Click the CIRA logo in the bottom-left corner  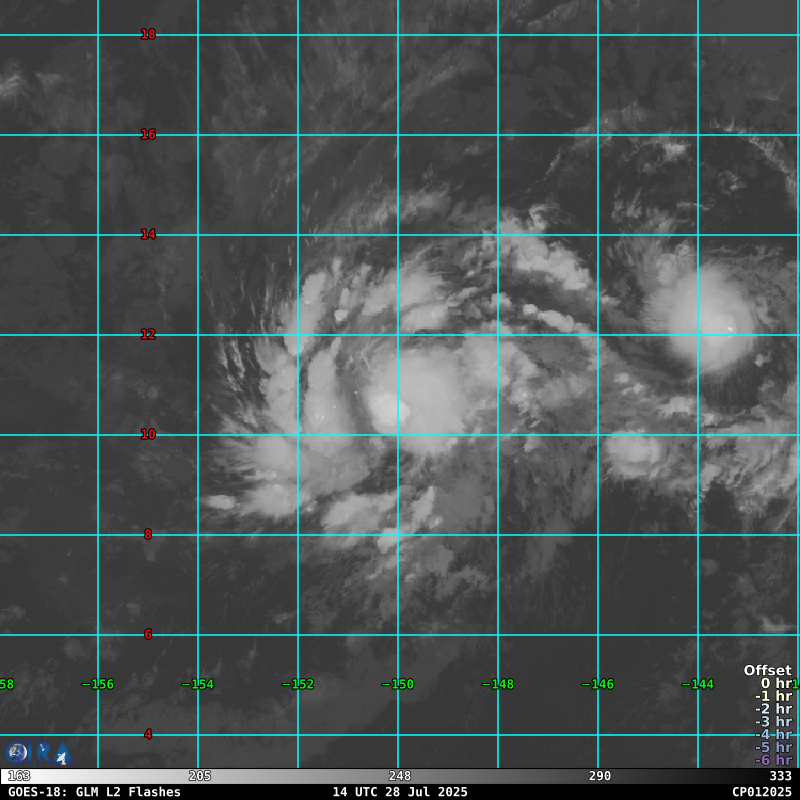pos(39,753)
